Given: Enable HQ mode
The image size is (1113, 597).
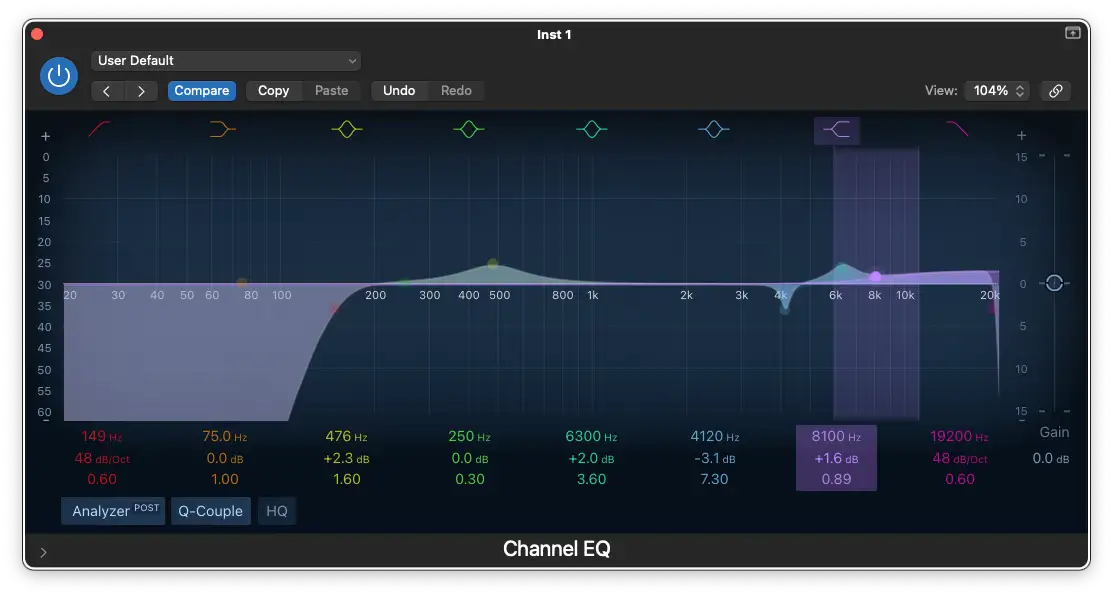Looking at the screenshot, I should click(277, 511).
